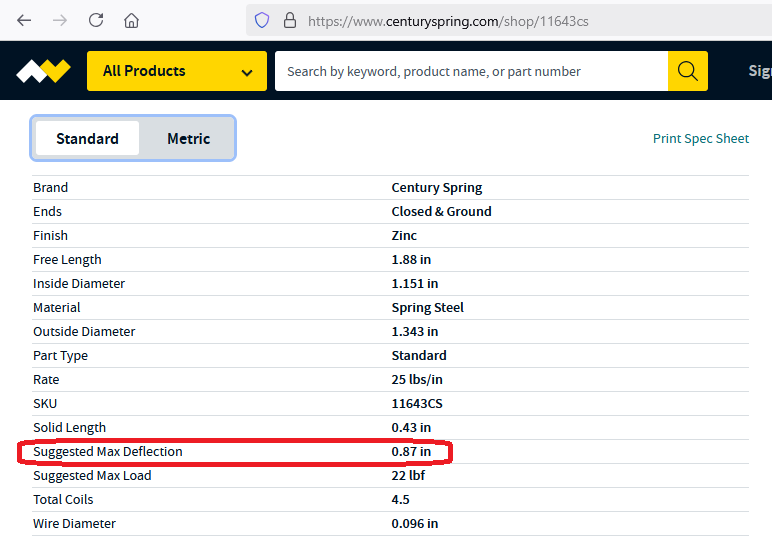Select the SKU value '11643CS'

pos(417,404)
